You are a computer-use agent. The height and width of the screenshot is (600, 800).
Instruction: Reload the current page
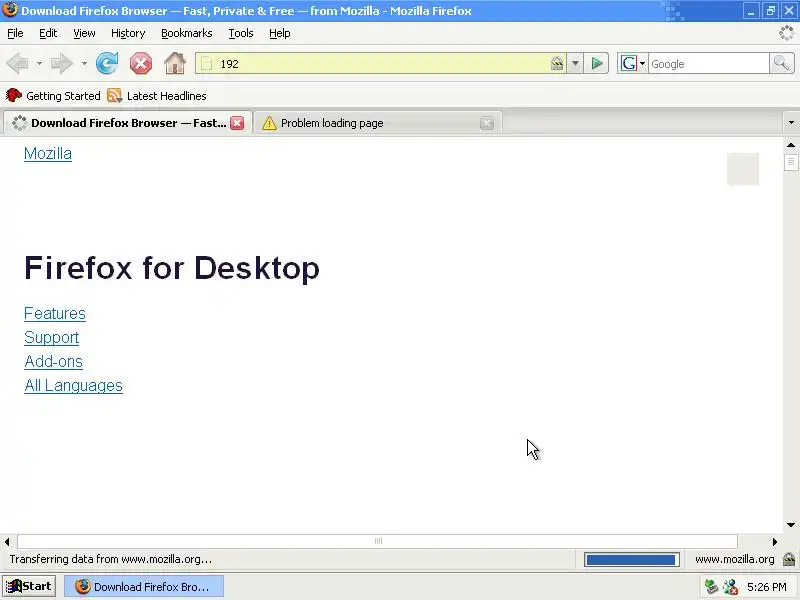tap(107, 64)
